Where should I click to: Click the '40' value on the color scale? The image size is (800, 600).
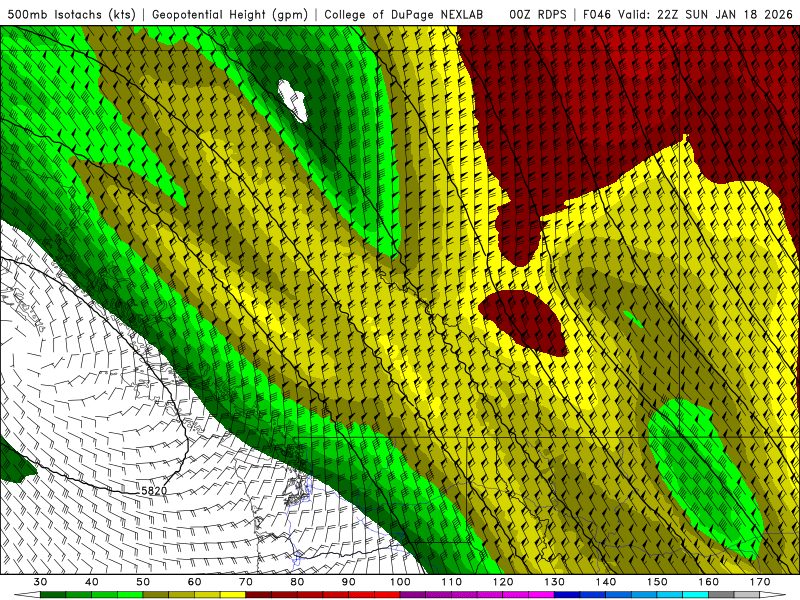pyautogui.click(x=92, y=582)
